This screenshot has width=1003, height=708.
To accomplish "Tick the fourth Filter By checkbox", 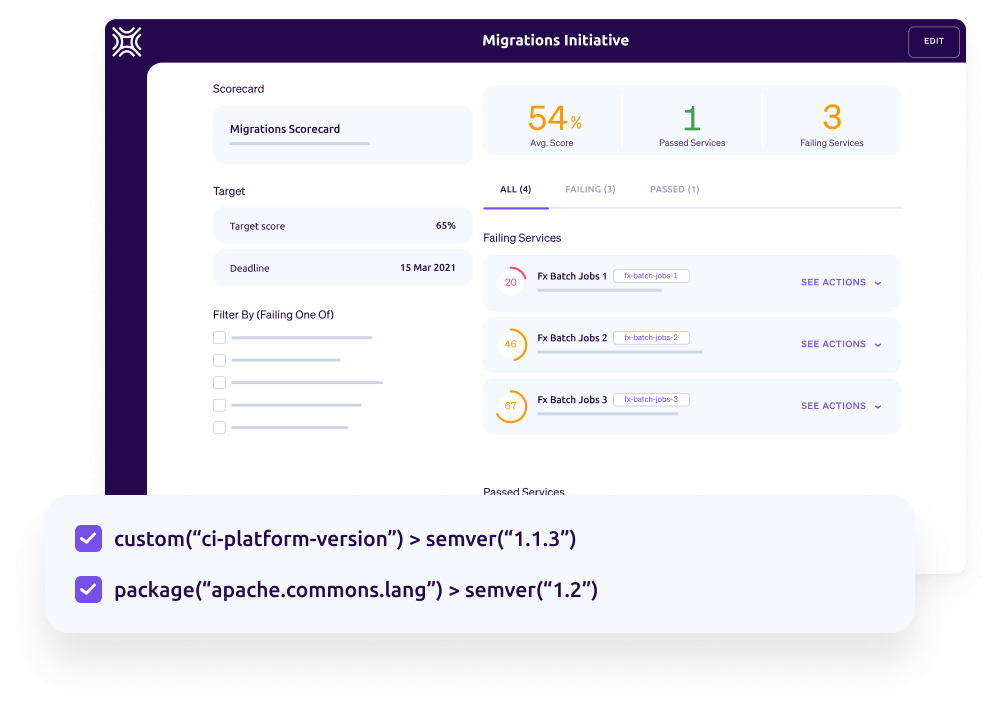I will click(x=219, y=405).
